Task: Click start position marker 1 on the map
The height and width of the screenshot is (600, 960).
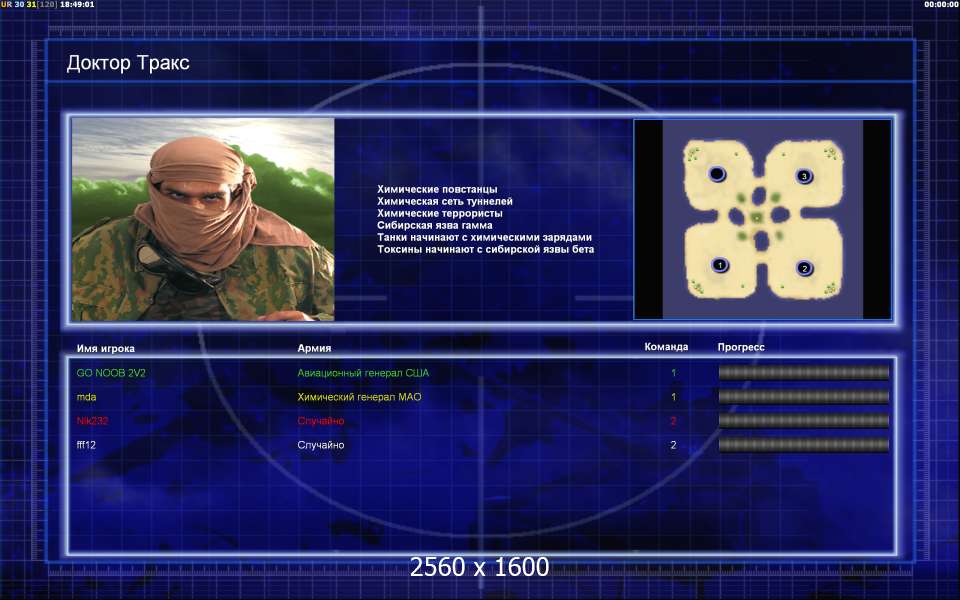Action: tap(720, 265)
